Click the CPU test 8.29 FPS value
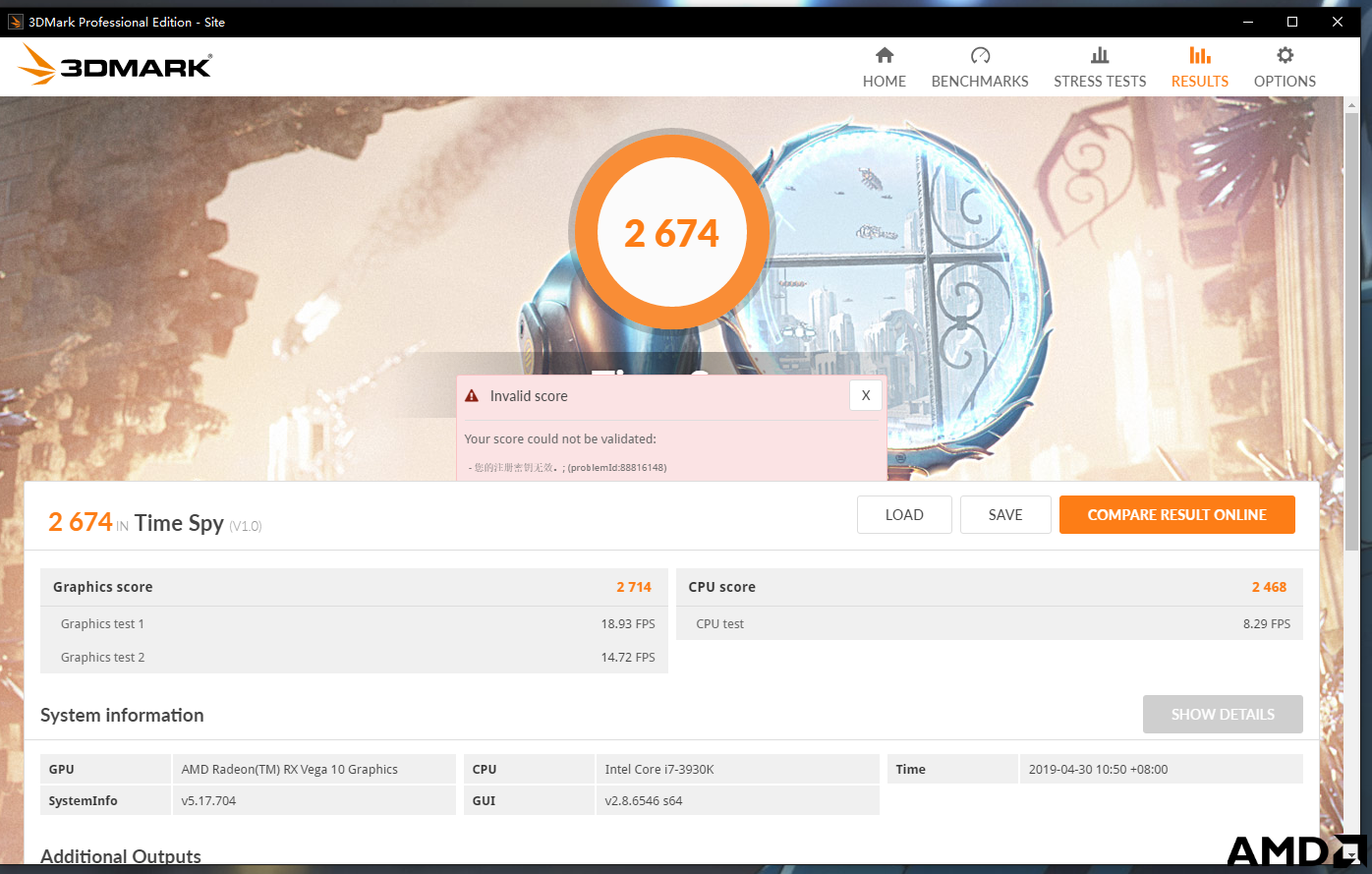 point(1267,623)
